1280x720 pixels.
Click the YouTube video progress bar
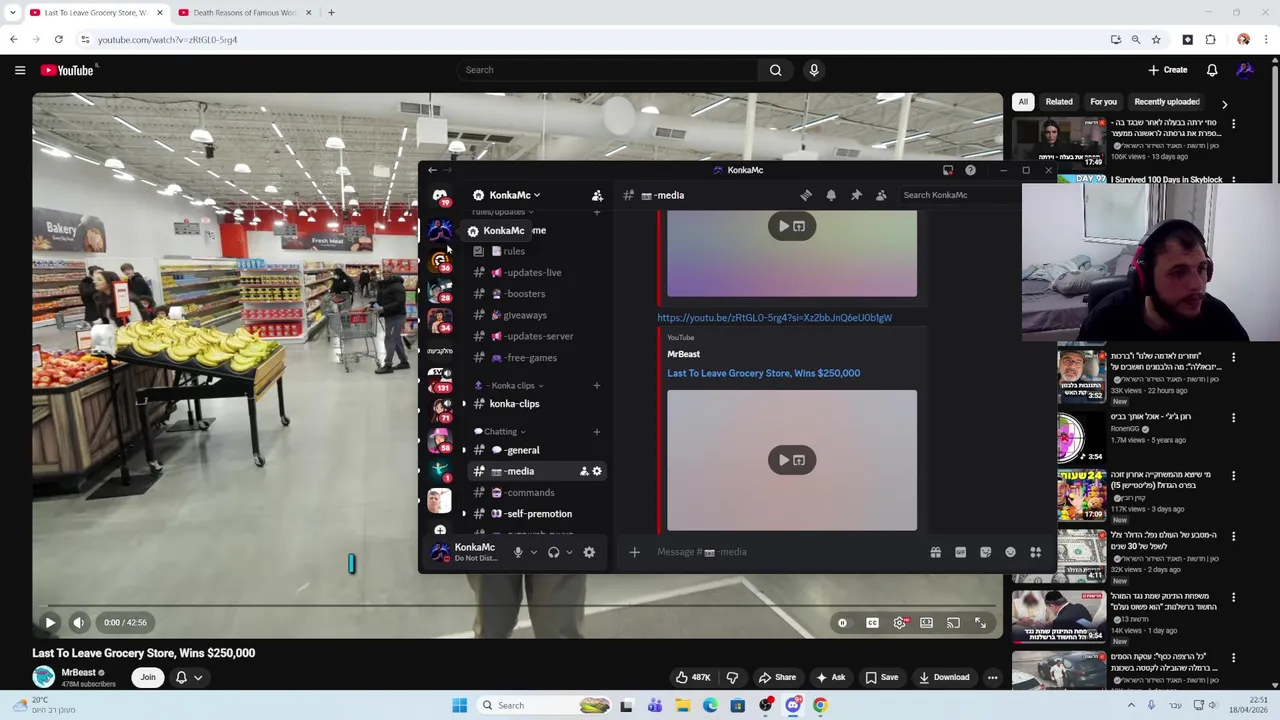[x=517, y=605]
